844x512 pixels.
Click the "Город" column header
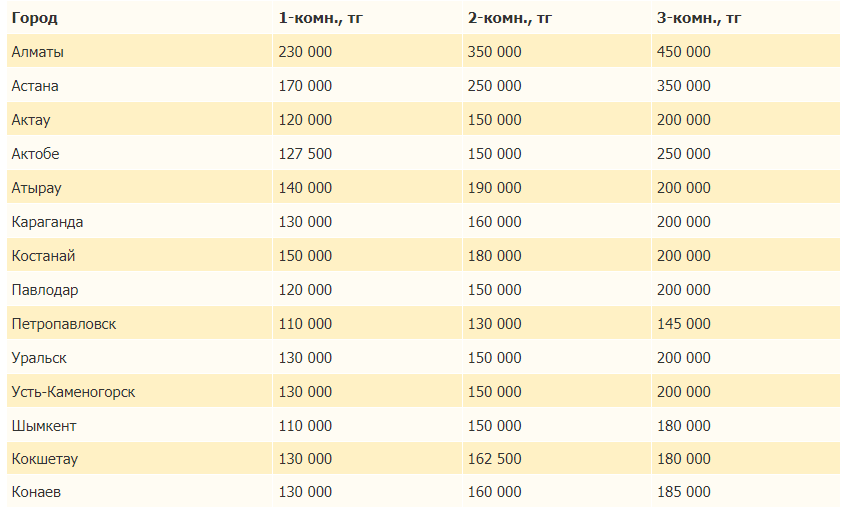[34, 18]
